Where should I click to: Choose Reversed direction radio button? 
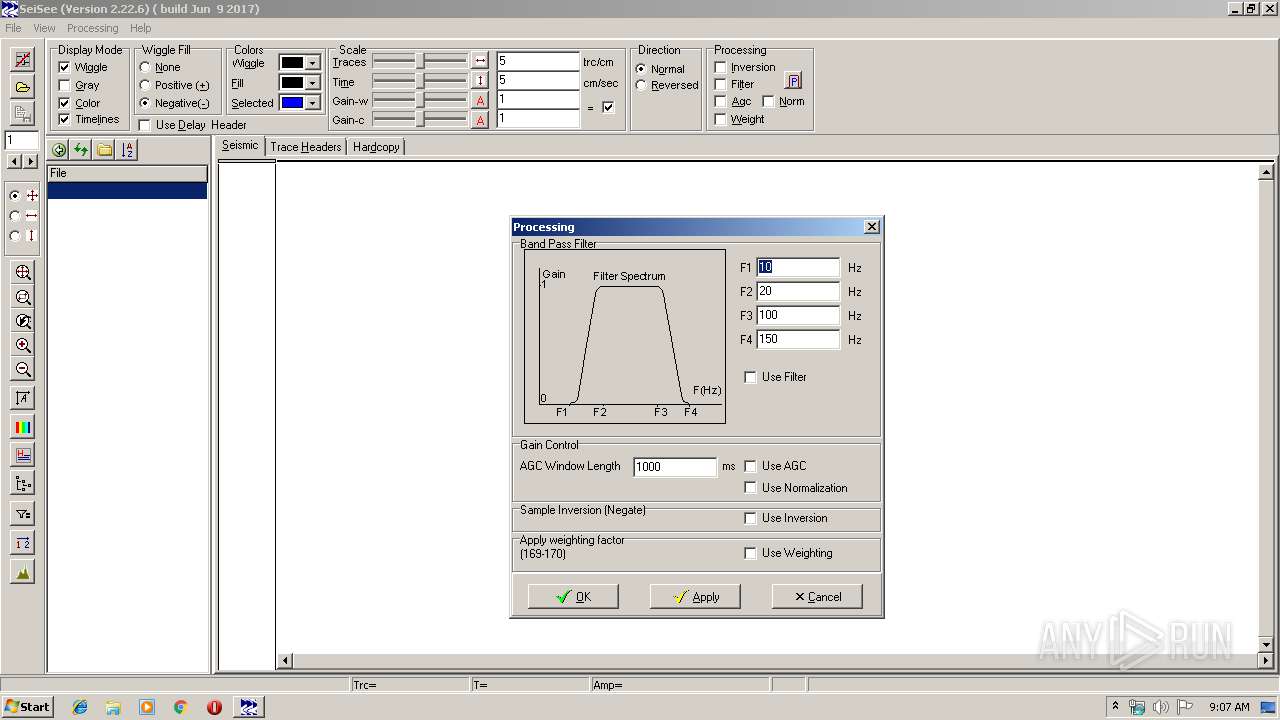coord(641,85)
